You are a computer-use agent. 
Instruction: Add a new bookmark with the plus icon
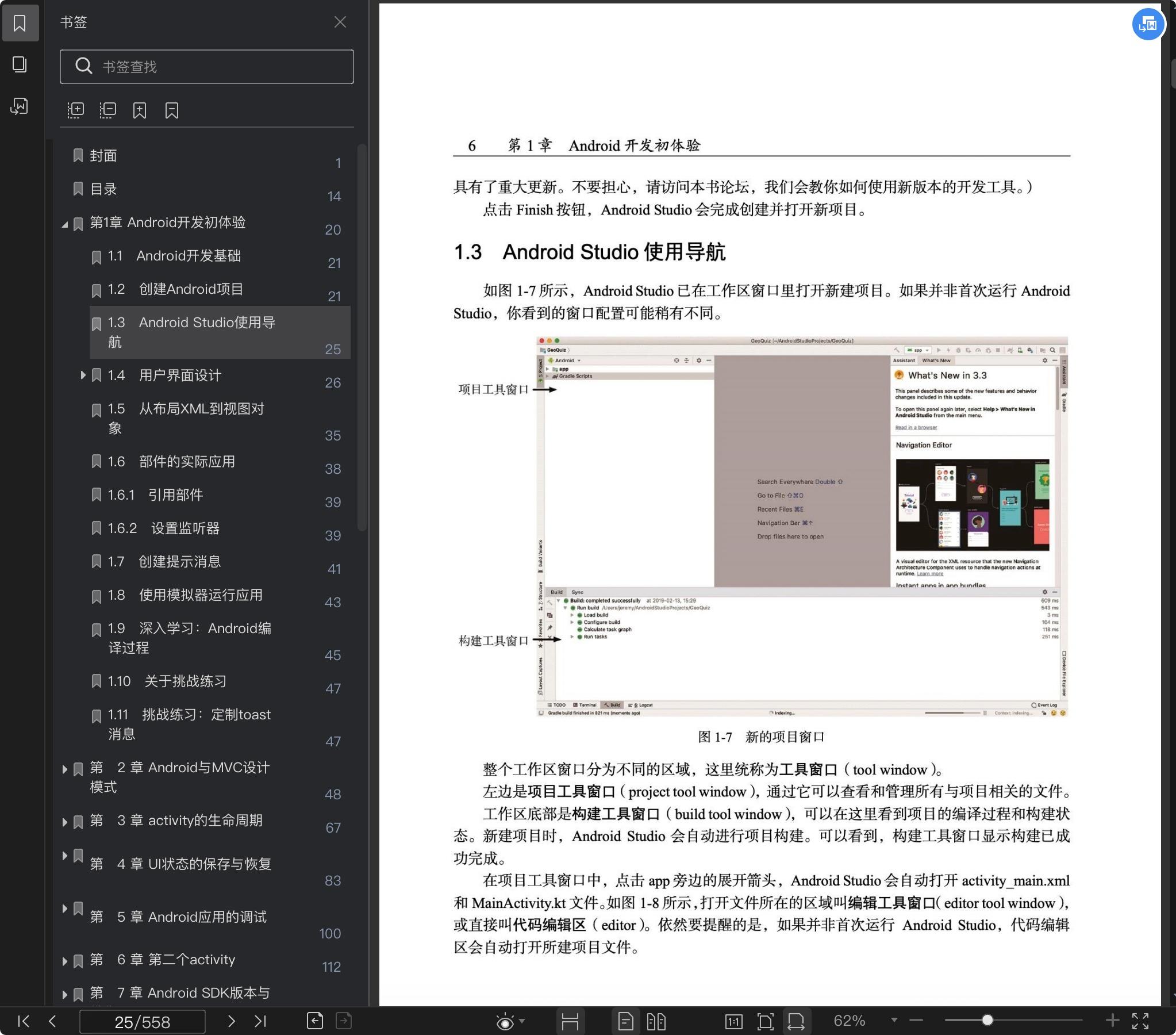pyautogui.click(x=140, y=110)
